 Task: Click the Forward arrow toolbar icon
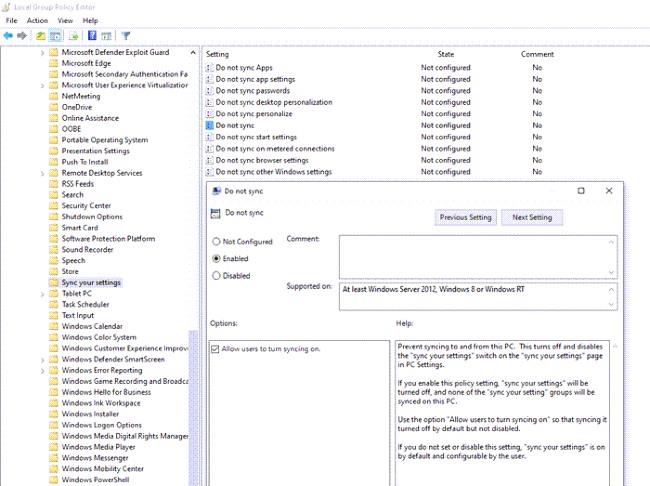pyautogui.click(x=22, y=36)
